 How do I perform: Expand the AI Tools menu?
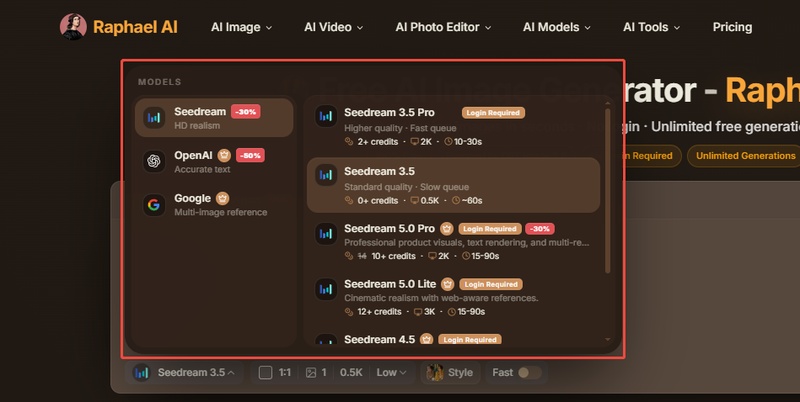click(651, 27)
